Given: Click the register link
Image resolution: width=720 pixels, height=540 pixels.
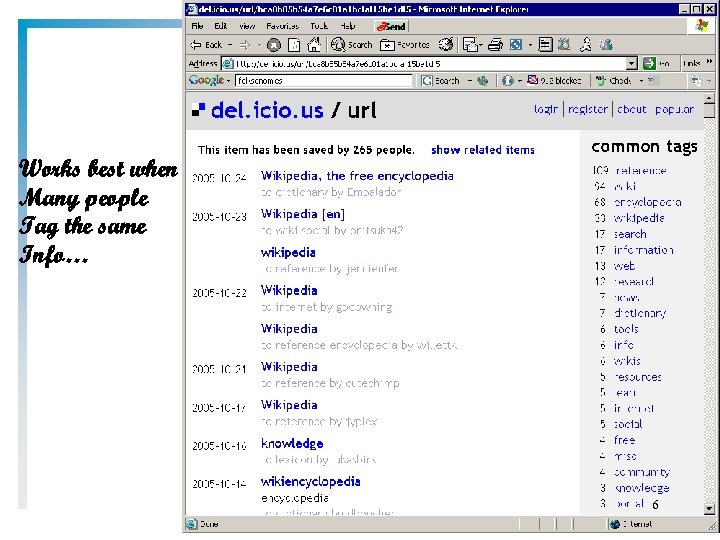Looking at the screenshot, I should (588, 109).
